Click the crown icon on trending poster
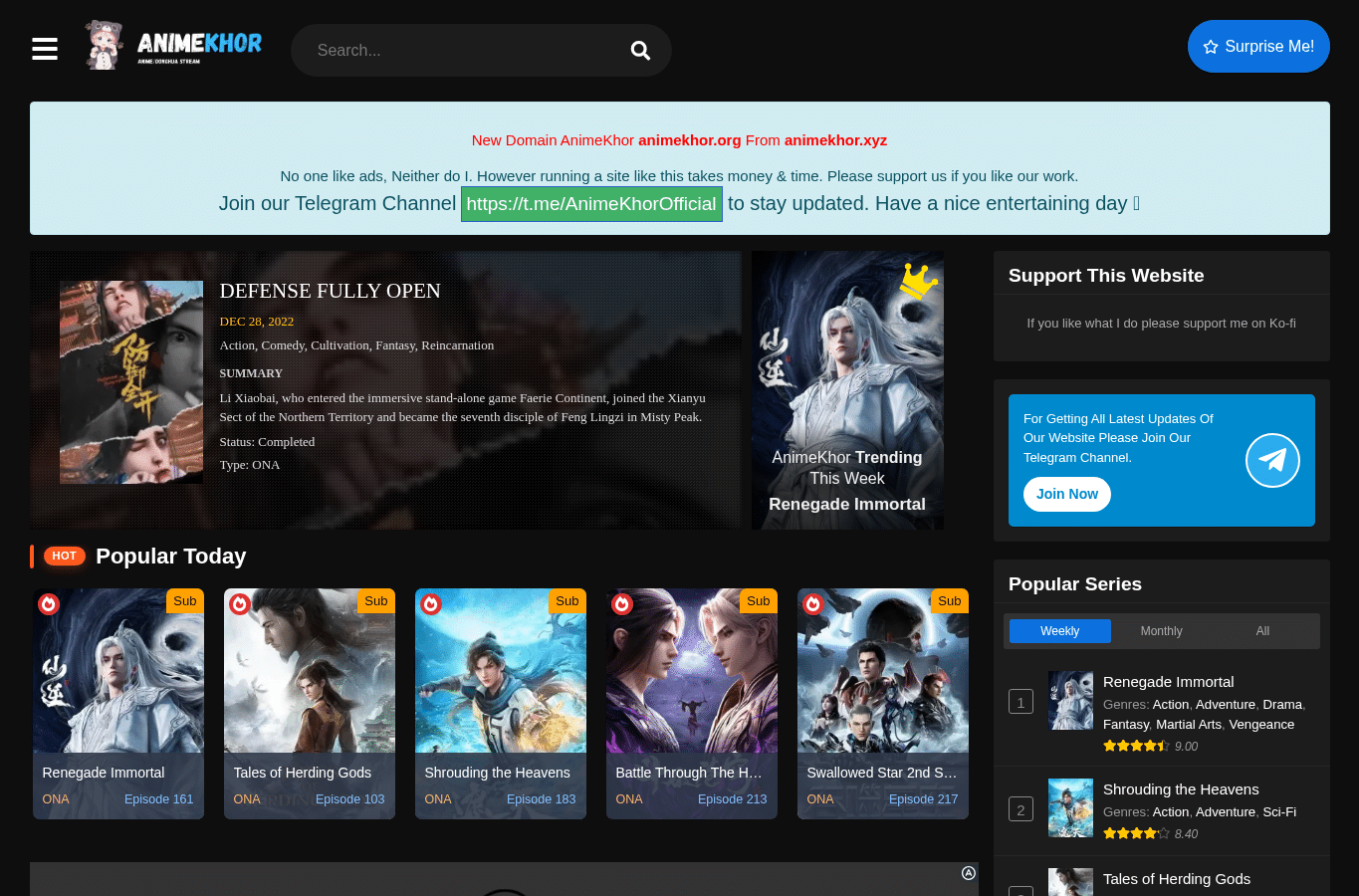The height and width of the screenshot is (896, 1359). 918,281
